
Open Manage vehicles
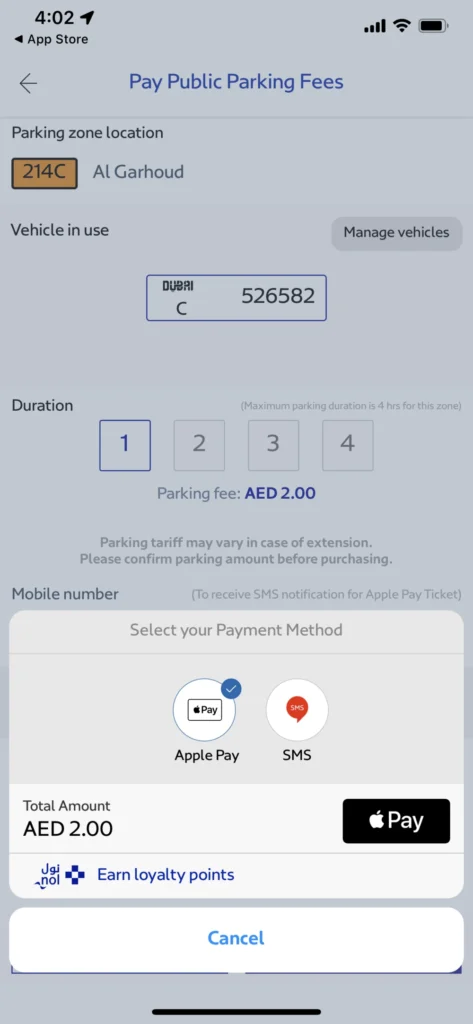pyautogui.click(x=397, y=232)
